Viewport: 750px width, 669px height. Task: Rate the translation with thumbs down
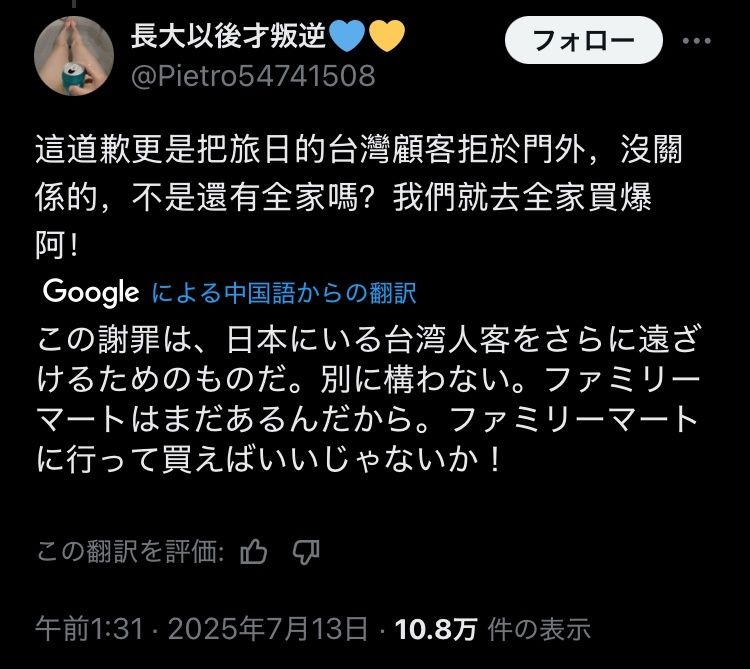[x=306, y=553]
